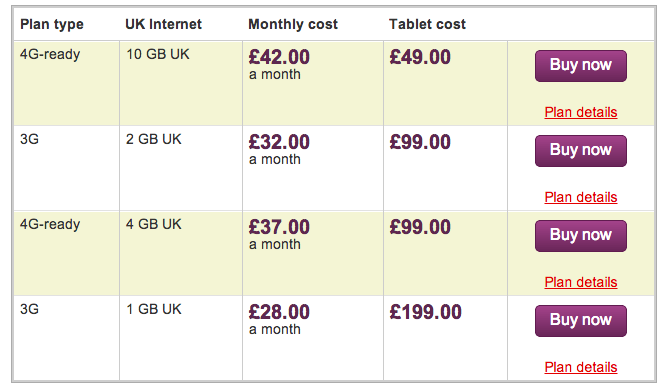Click the UK Internet column header
The height and width of the screenshot is (386, 664).
(x=163, y=24)
